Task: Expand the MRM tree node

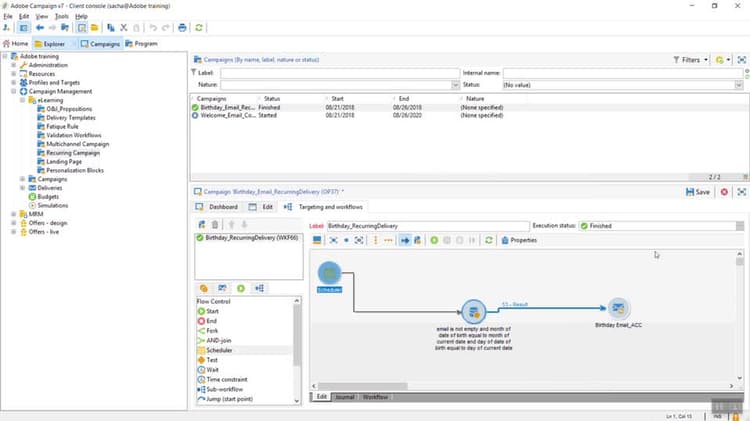Action: point(14,214)
